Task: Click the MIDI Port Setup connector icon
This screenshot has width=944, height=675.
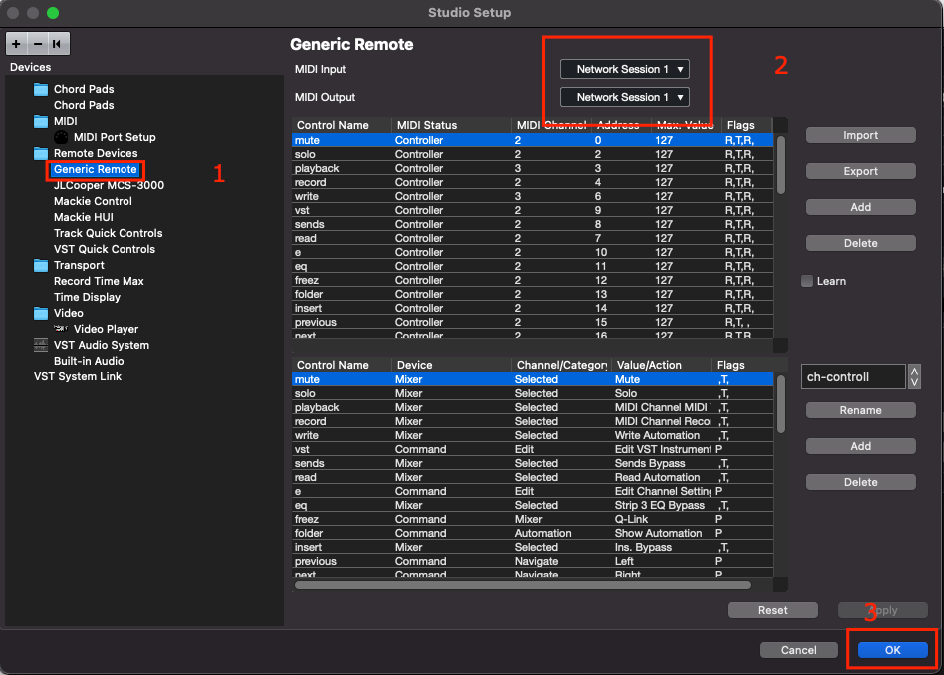Action: click(61, 137)
